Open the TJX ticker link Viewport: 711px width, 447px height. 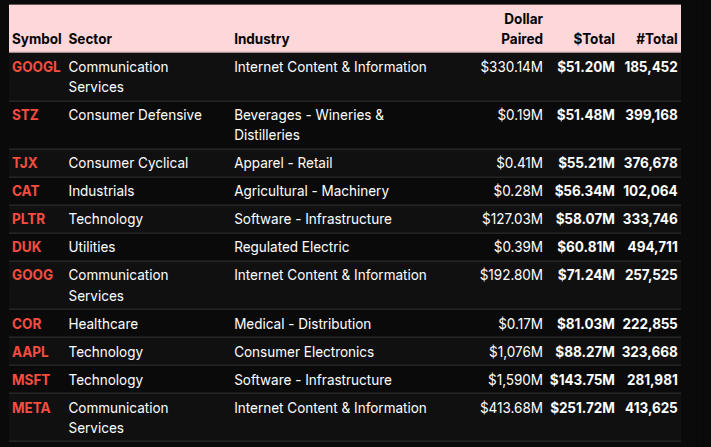click(25, 163)
